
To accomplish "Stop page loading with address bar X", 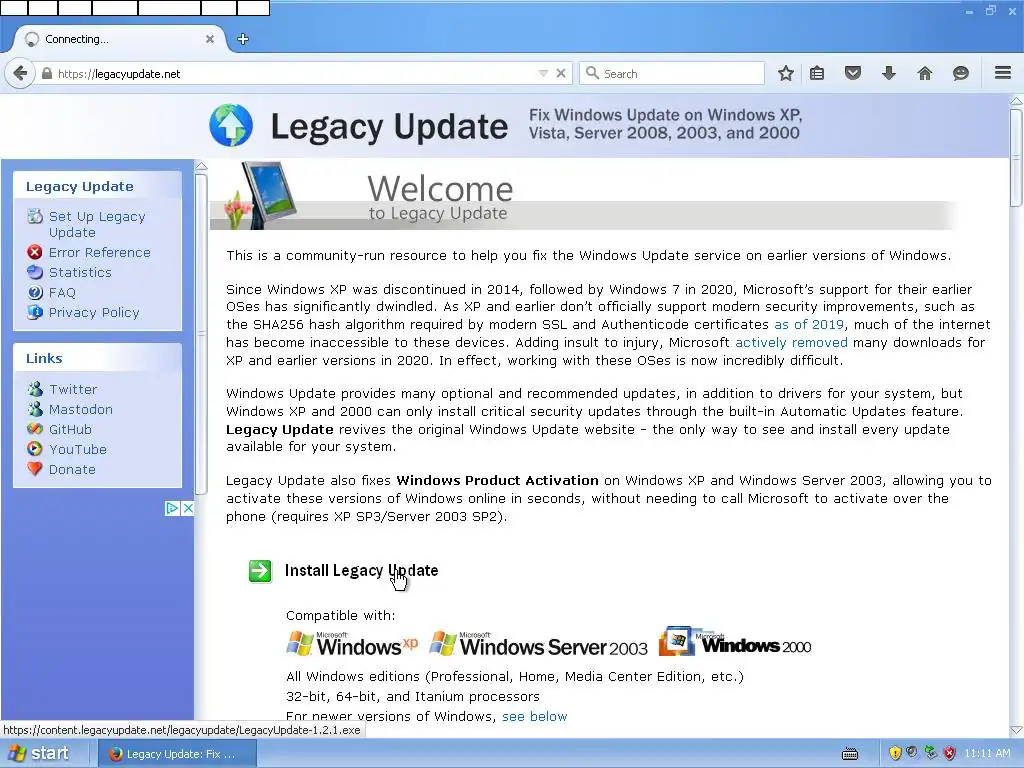I will point(560,74).
